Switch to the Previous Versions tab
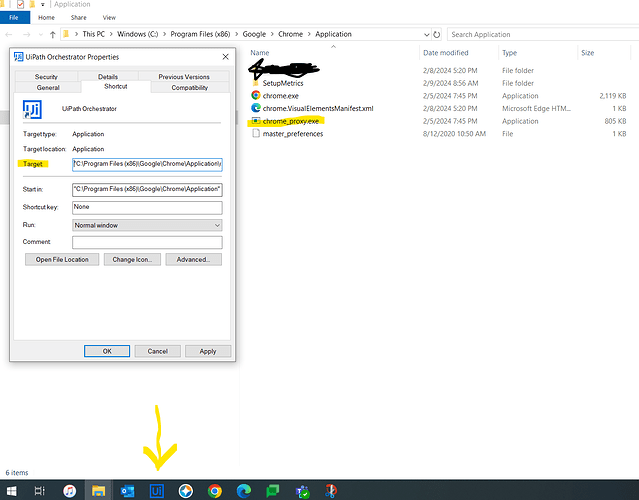This screenshot has height=500, width=639. pyautogui.click(x=184, y=76)
